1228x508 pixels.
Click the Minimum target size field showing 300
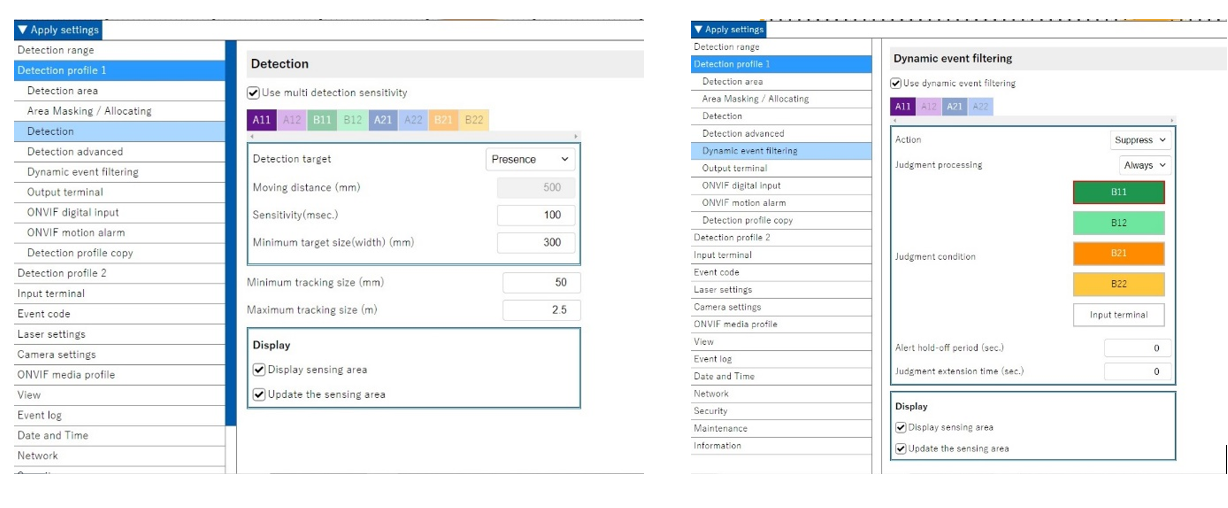pos(536,242)
